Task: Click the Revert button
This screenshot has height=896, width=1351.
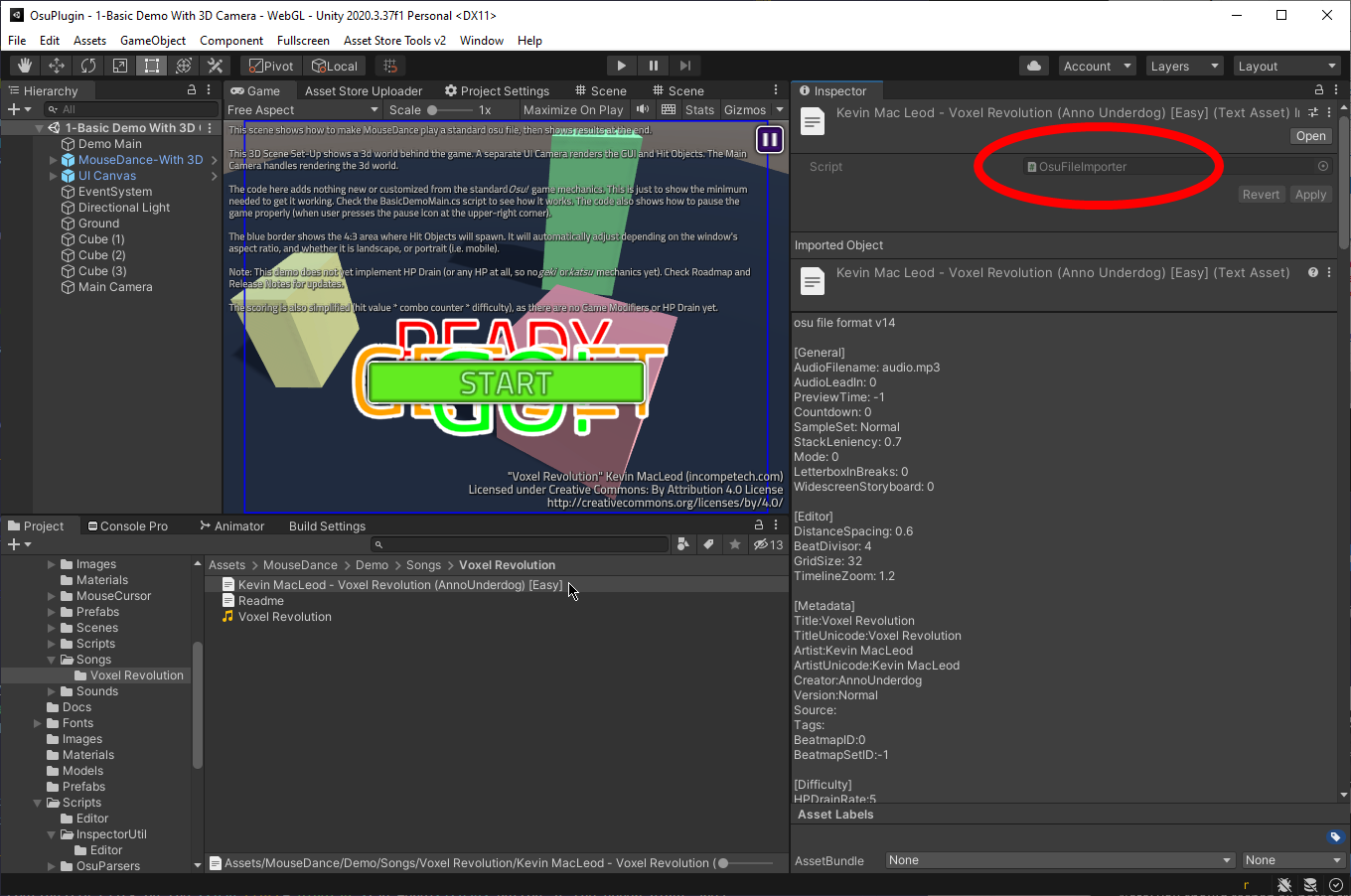Action: point(1261,195)
